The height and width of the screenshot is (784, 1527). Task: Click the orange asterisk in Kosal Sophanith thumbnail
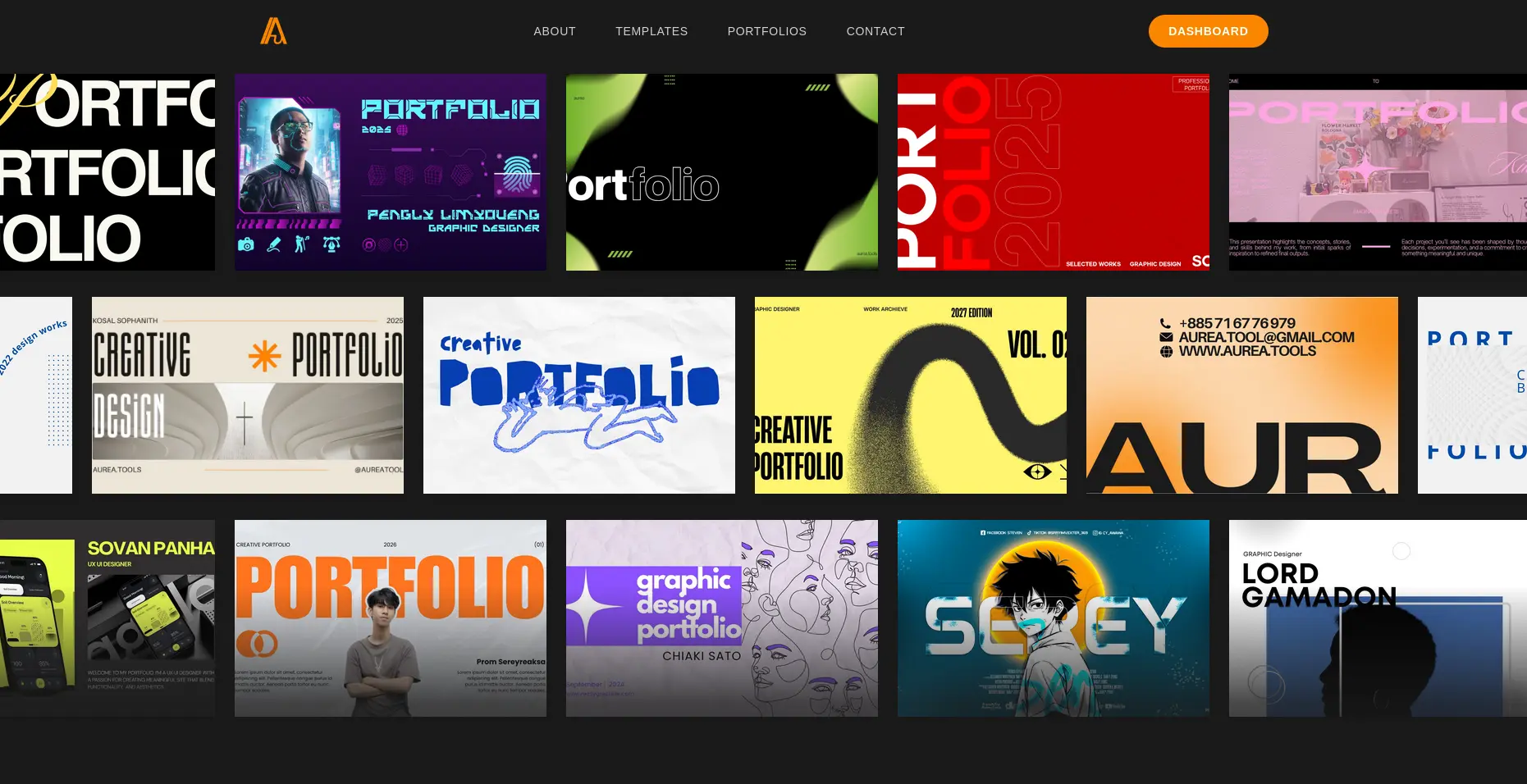[x=264, y=356]
